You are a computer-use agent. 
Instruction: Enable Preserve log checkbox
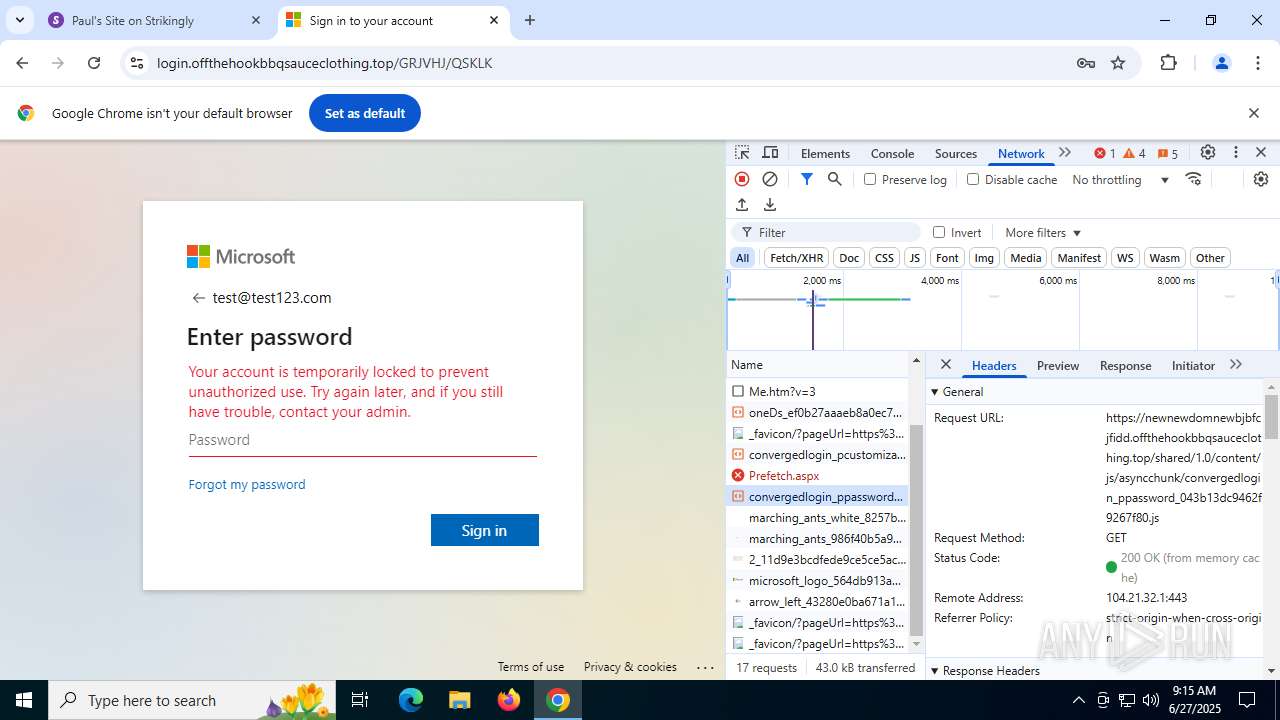pyautogui.click(x=870, y=179)
